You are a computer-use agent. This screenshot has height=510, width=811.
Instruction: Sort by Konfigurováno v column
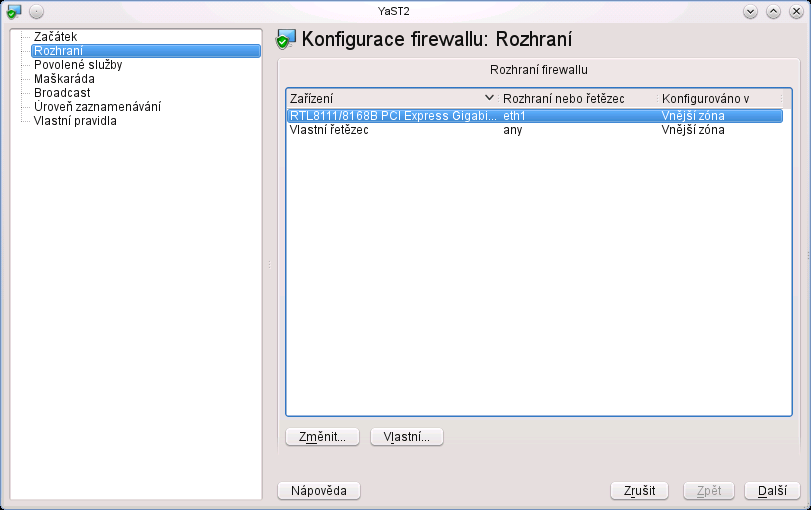point(706,98)
